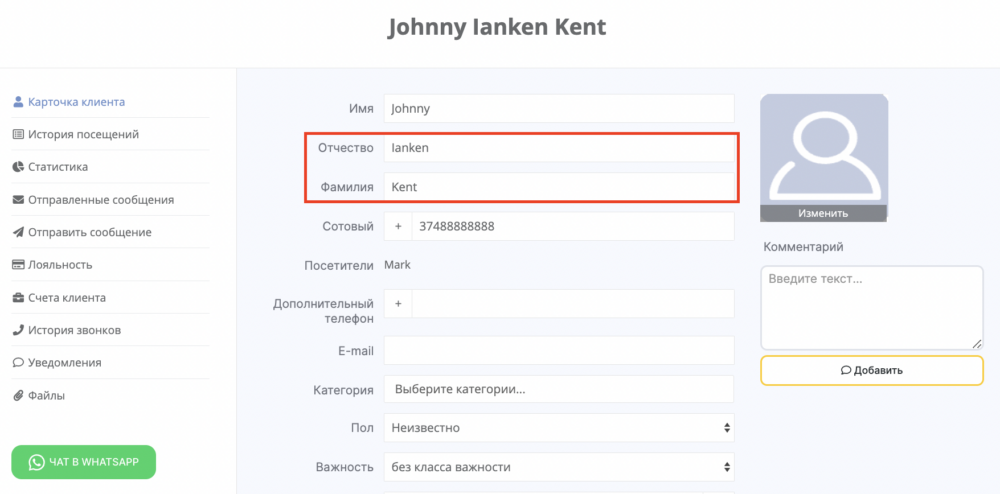Click Изменить on the avatar photo
This screenshot has height=494, width=1000.
(823, 214)
